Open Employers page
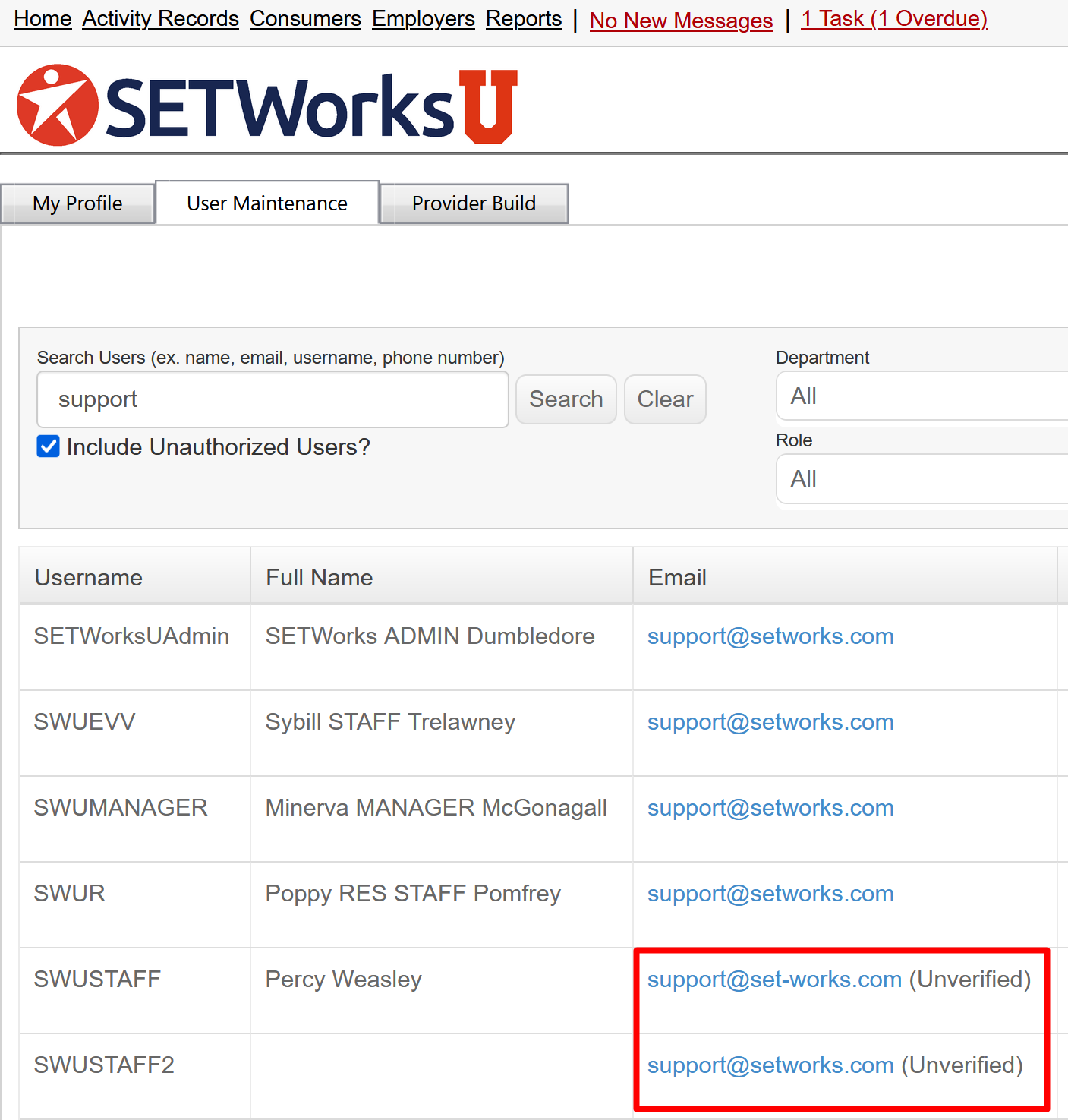1068x1120 pixels. [x=424, y=18]
